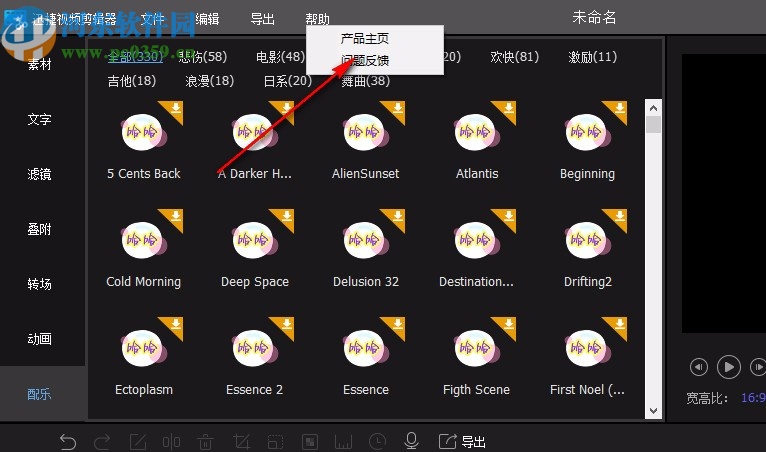This screenshot has width=766, height=452.
Task: Step back with previous frame button
Action: (x=699, y=367)
